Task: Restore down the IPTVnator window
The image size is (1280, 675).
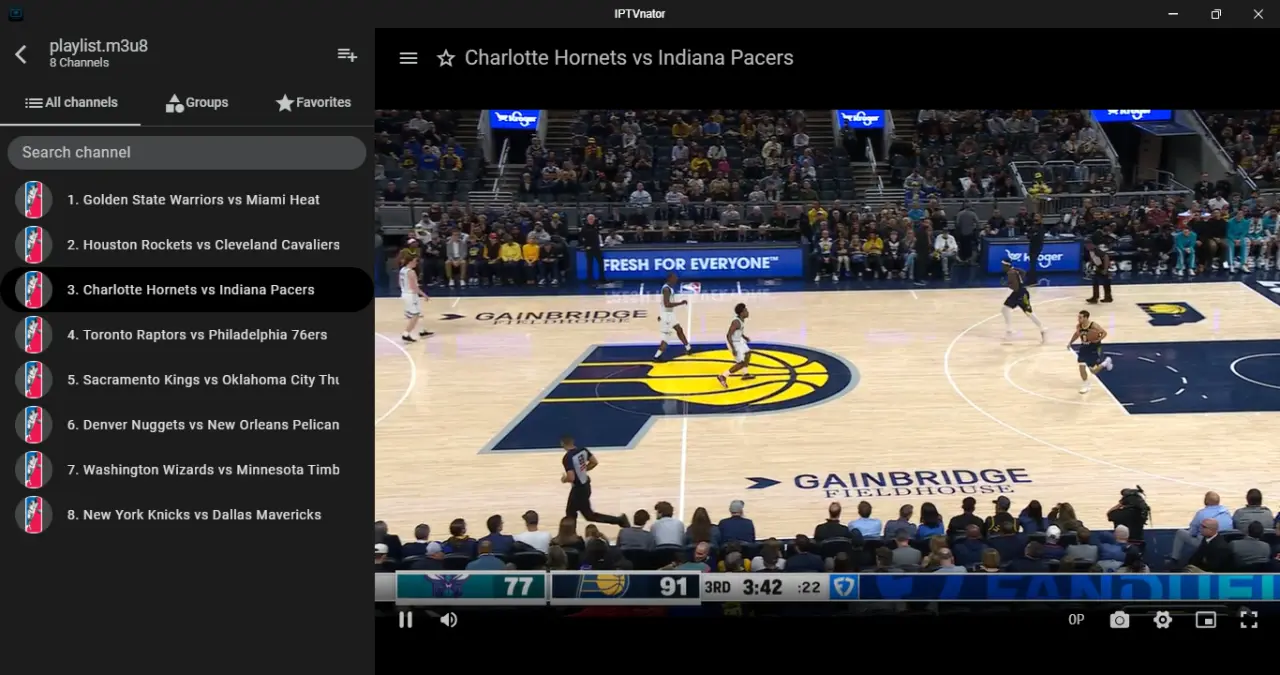Action: coord(1215,13)
